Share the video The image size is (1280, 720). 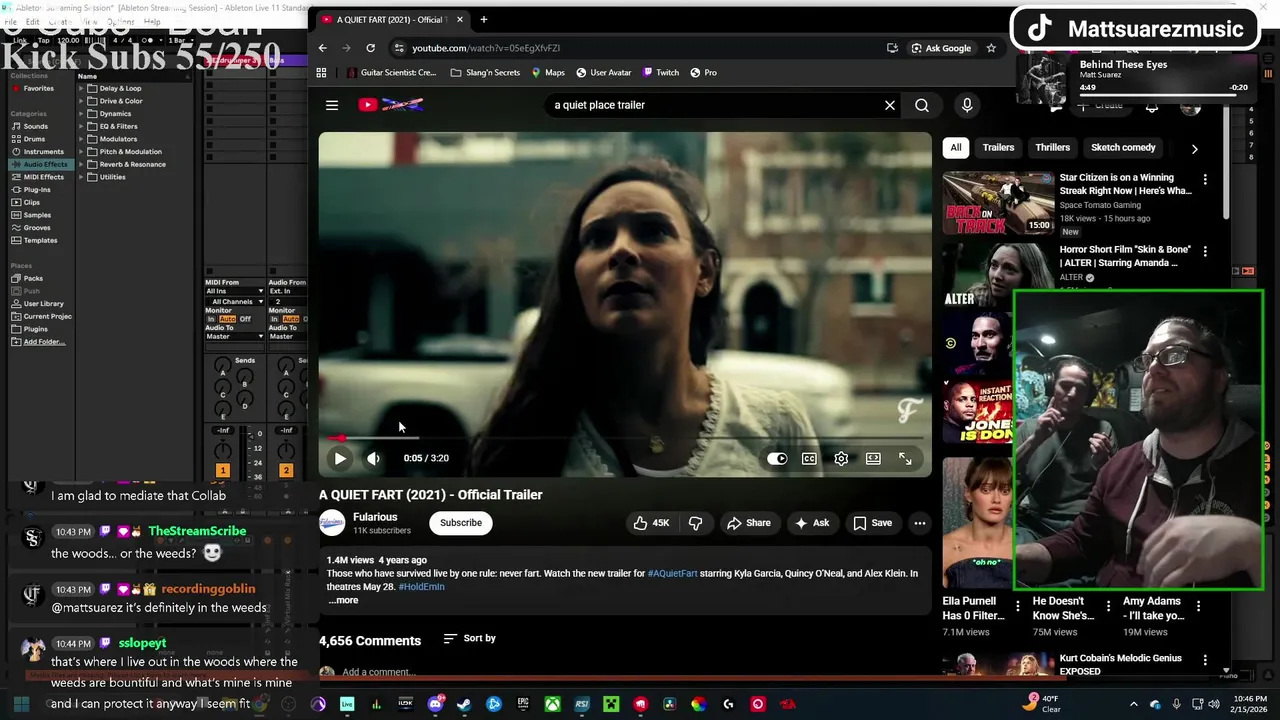(x=749, y=523)
